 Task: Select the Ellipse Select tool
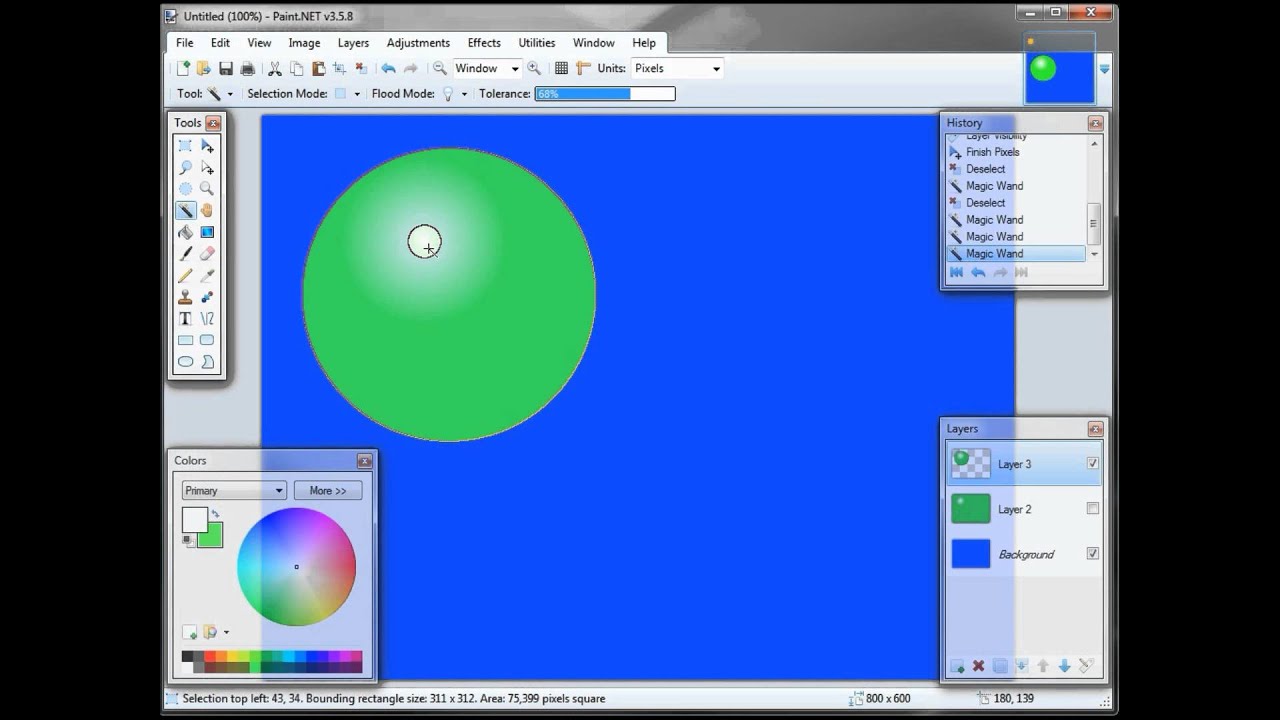click(185, 189)
